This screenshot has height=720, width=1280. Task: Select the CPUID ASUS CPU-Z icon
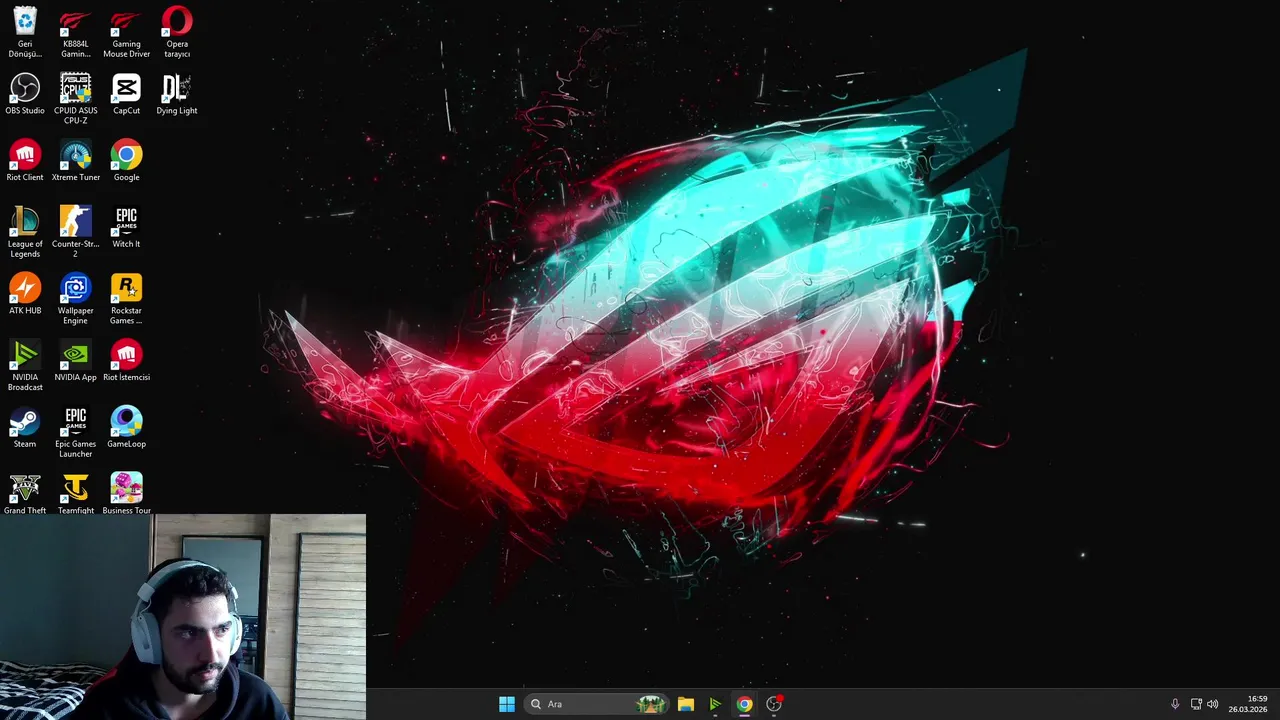point(75,99)
